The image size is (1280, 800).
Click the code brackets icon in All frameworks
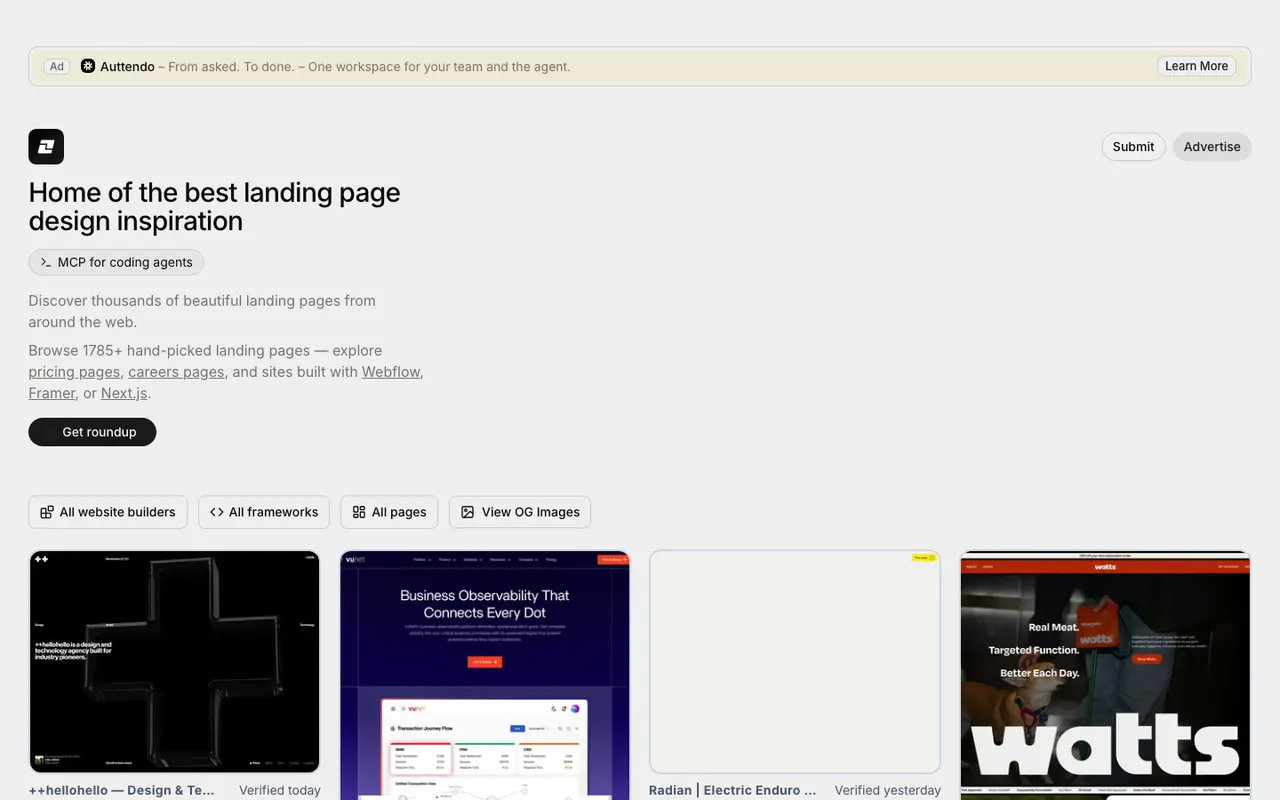click(216, 512)
